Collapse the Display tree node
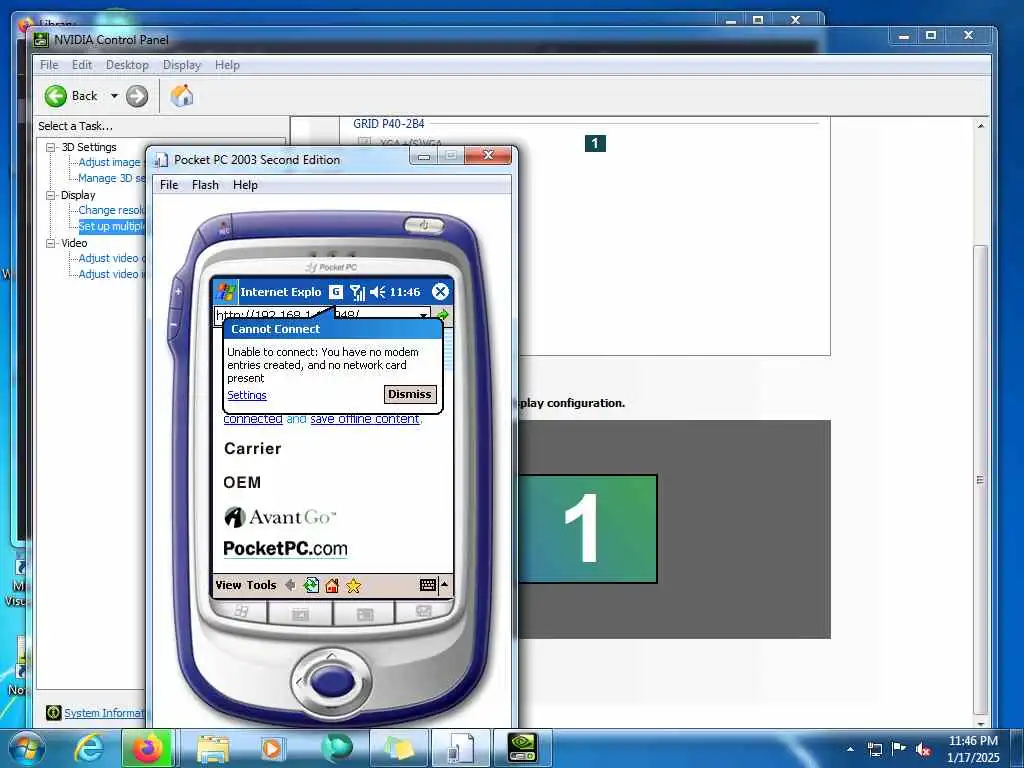 (50, 195)
